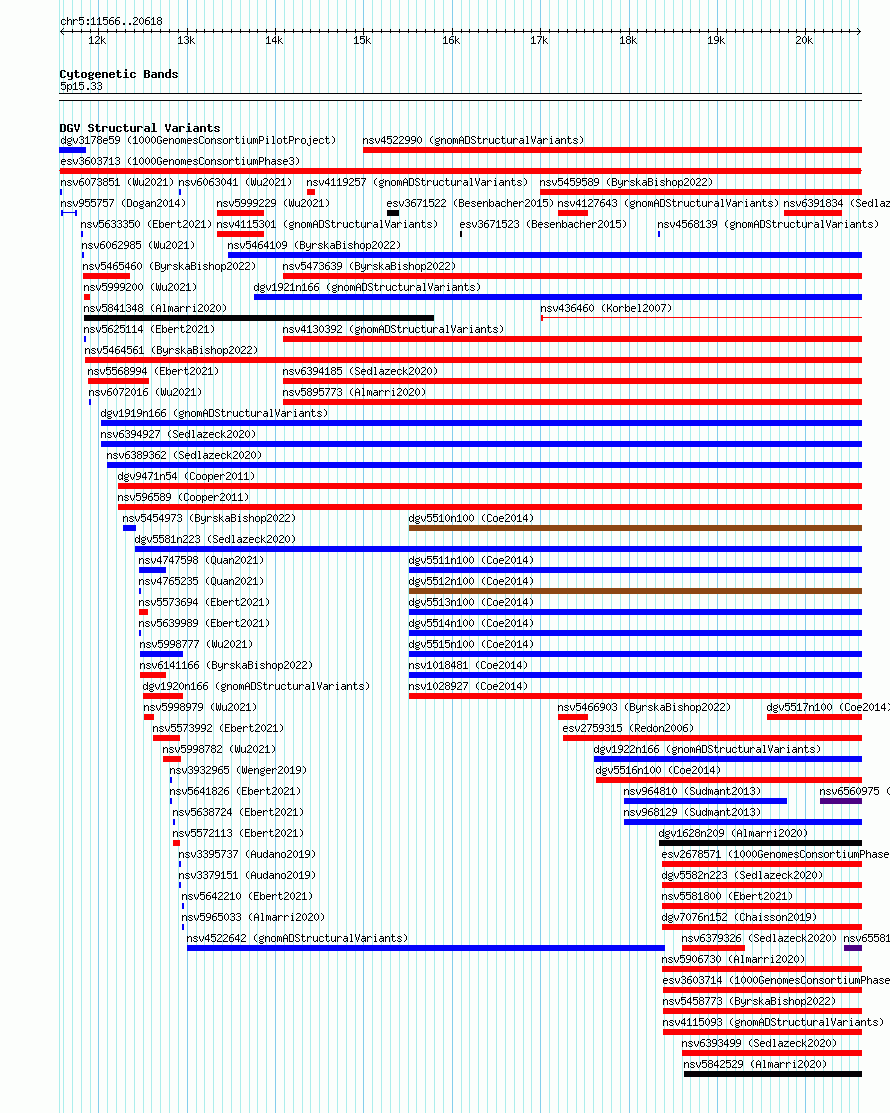Select nsv968129 Sudmant2013 label
Viewport: 890px width, 1113px height.
(692, 812)
